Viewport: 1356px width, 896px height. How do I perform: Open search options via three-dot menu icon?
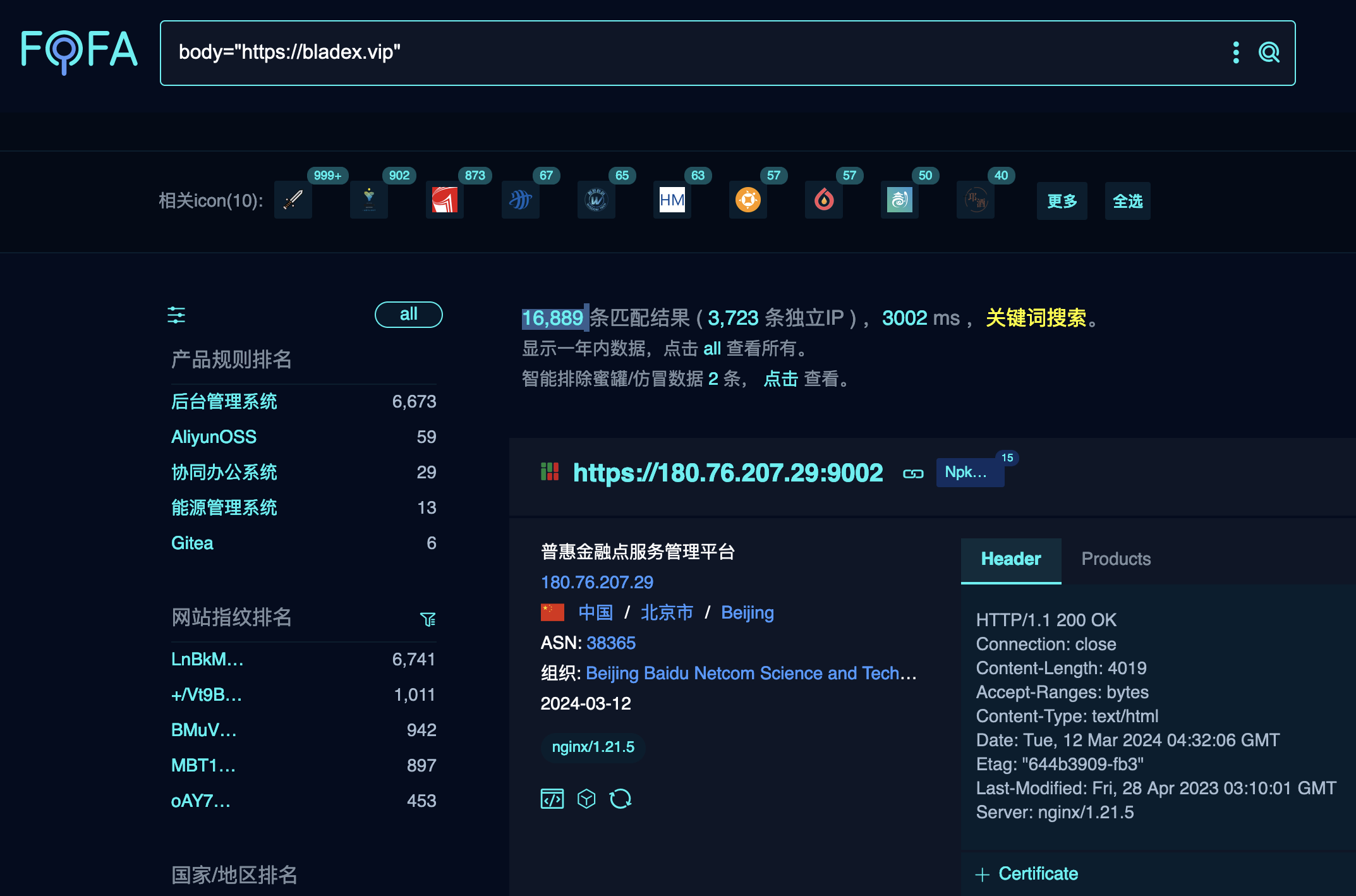[1236, 53]
